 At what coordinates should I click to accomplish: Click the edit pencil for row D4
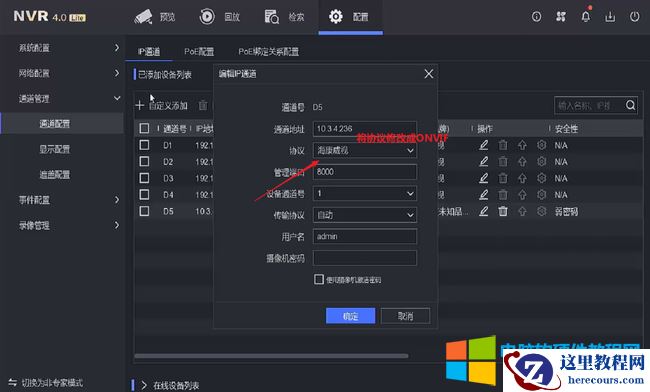(483, 195)
